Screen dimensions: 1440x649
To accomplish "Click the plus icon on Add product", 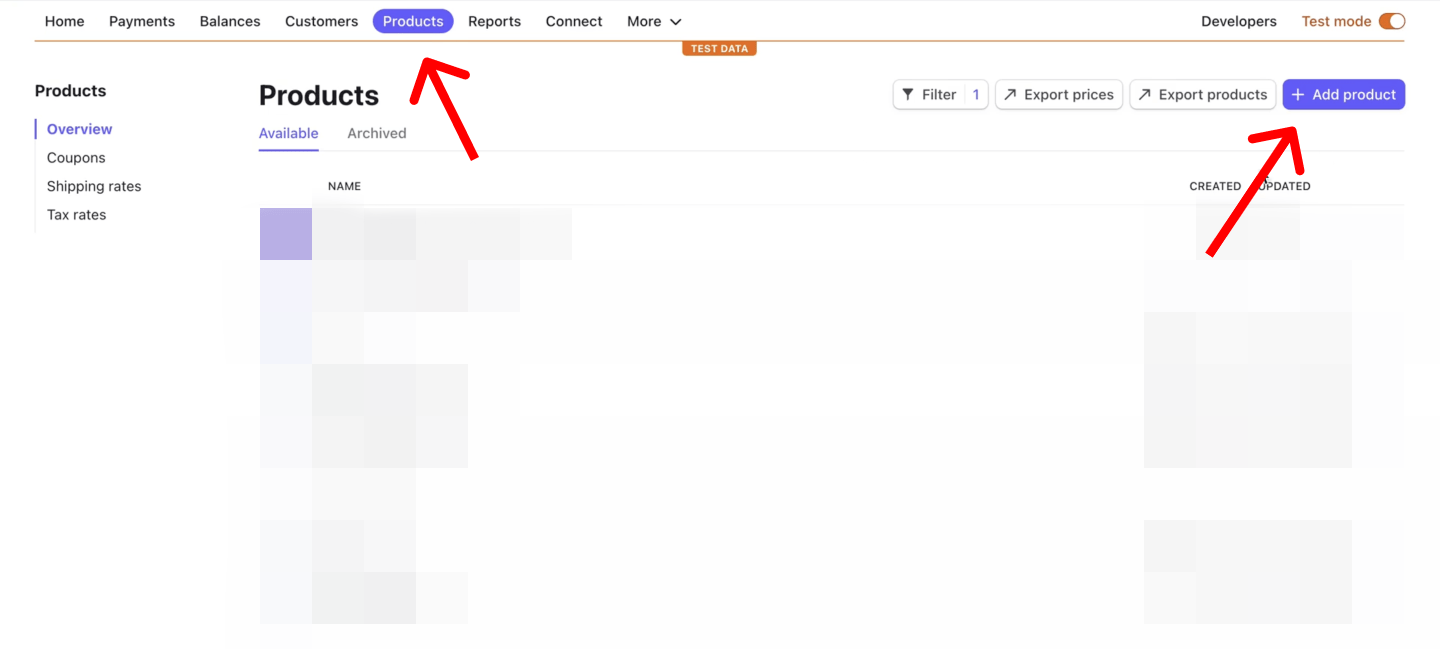I will point(1297,94).
